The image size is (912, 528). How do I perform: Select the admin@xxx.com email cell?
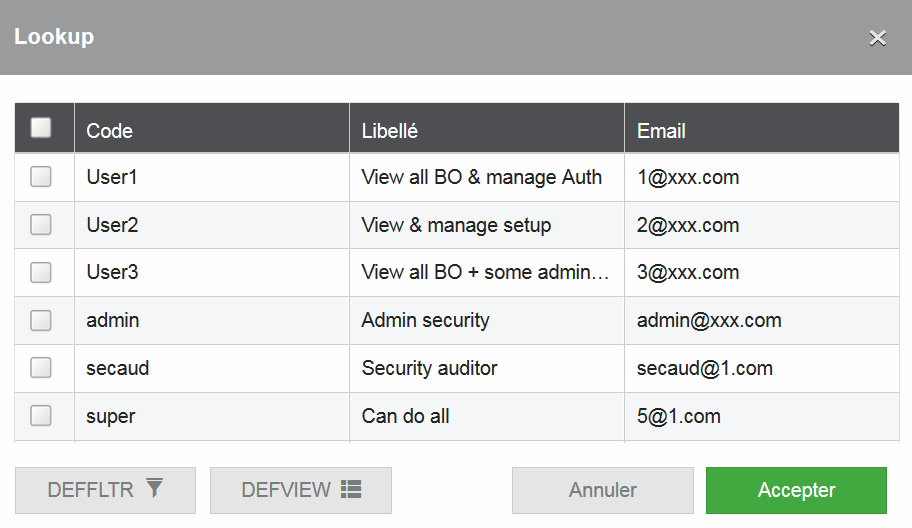pos(709,321)
